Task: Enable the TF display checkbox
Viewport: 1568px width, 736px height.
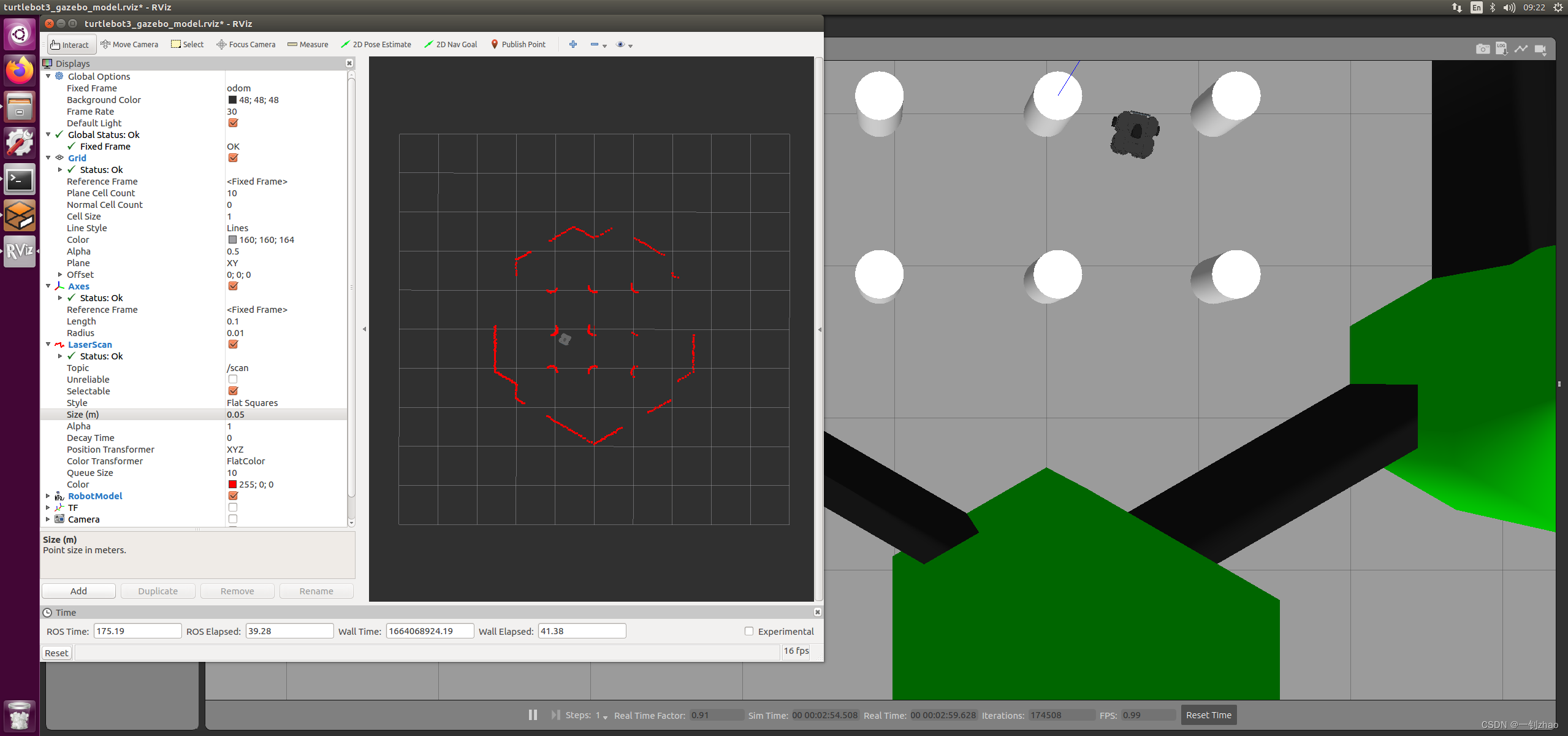Action: [x=233, y=508]
